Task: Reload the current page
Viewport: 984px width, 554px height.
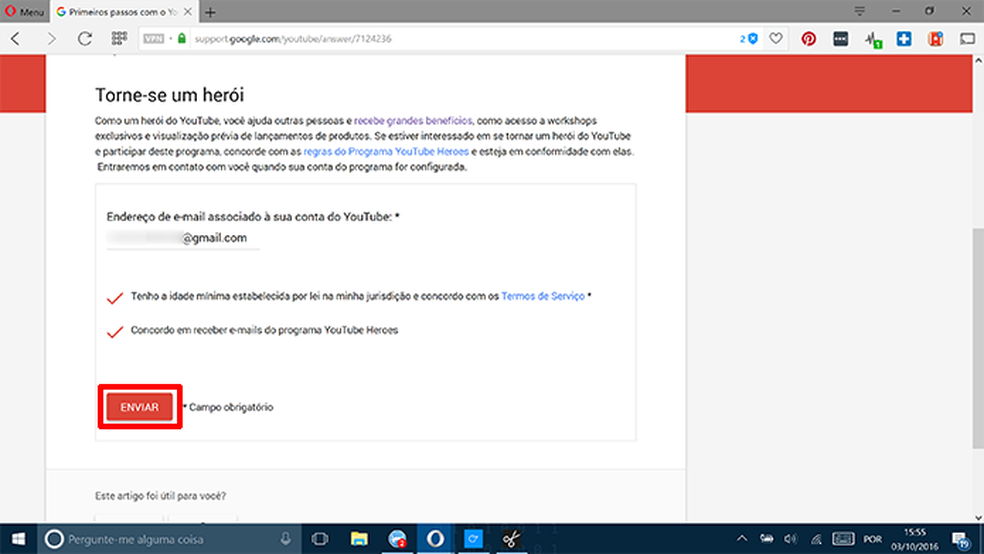Action: point(85,39)
